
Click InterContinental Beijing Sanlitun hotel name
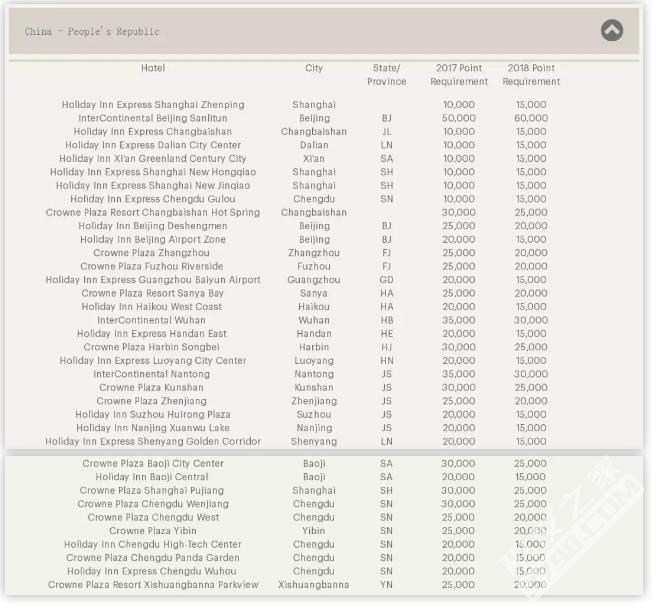[153, 118]
